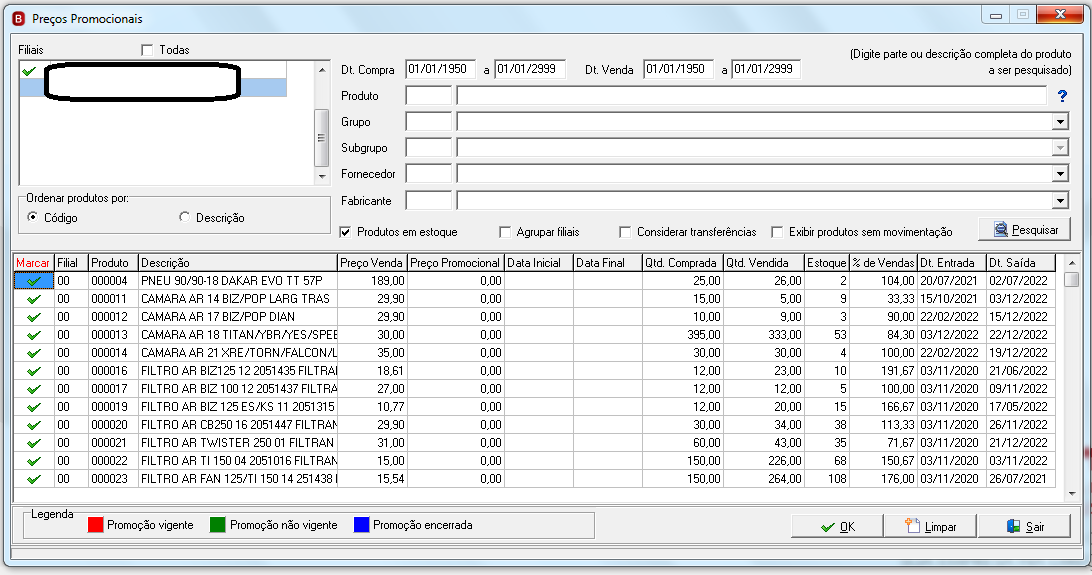Screen dimensions: 1092x575
Task: Click the Preço Promocional column header
Action: pos(455,262)
